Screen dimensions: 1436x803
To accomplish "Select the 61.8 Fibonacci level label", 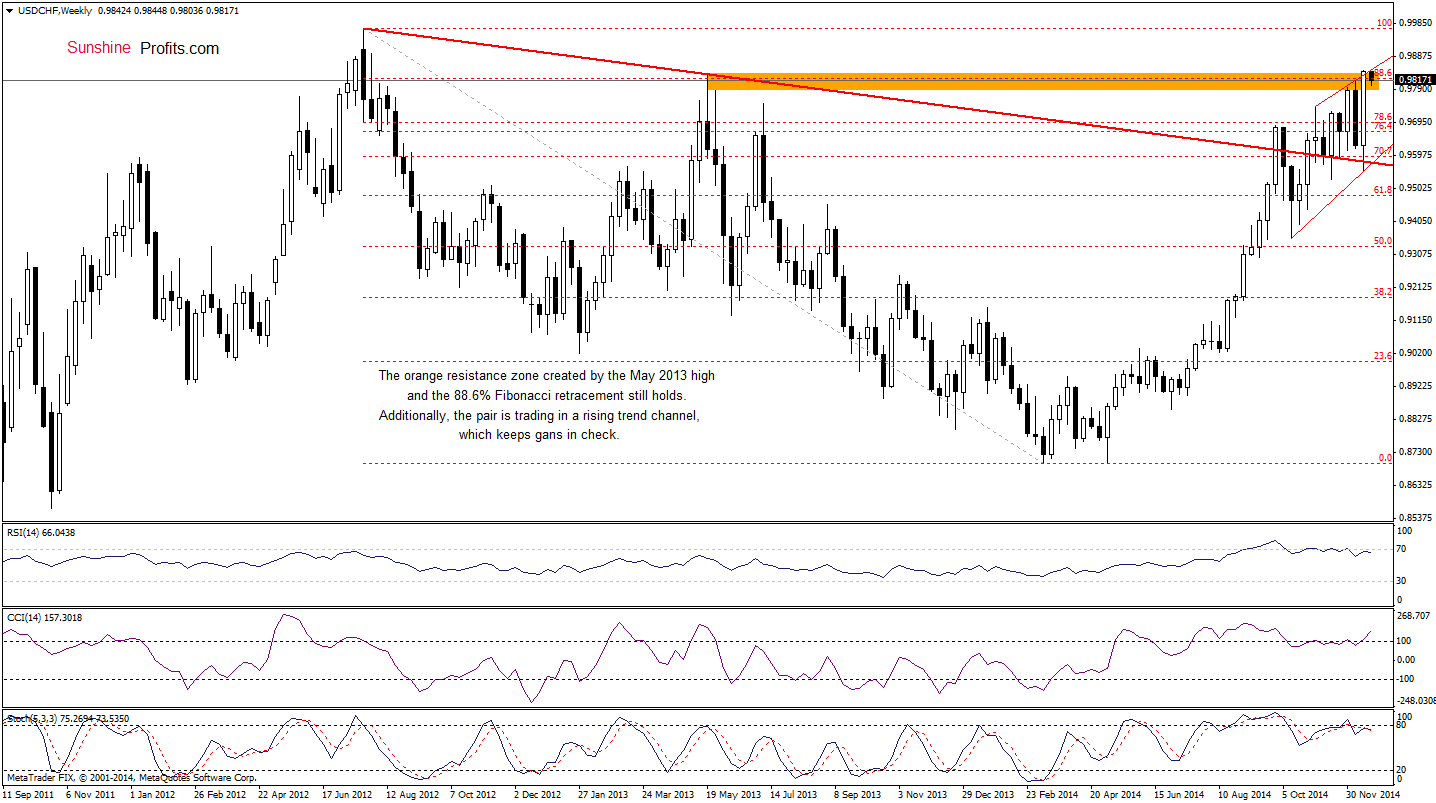I will pos(1383,189).
